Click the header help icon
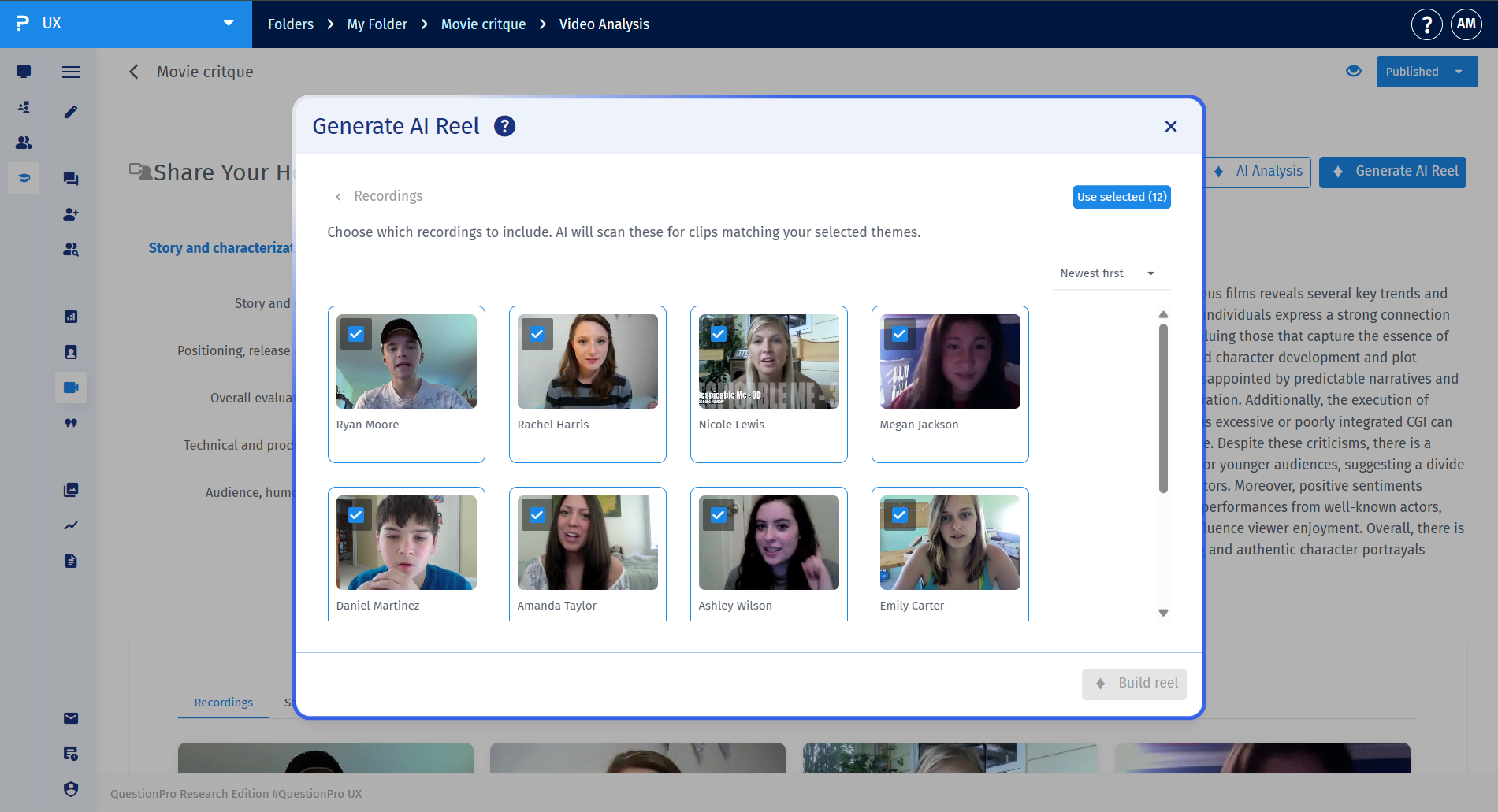The height and width of the screenshot is (812, 1498). 1426,24
